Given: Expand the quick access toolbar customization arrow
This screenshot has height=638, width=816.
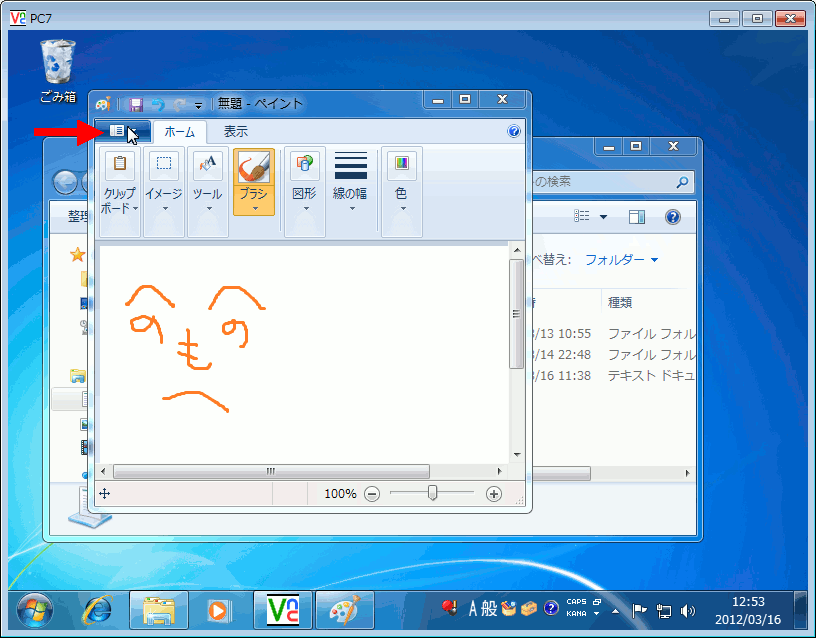Looking at the screenshot, I should [x=197, y=103].
